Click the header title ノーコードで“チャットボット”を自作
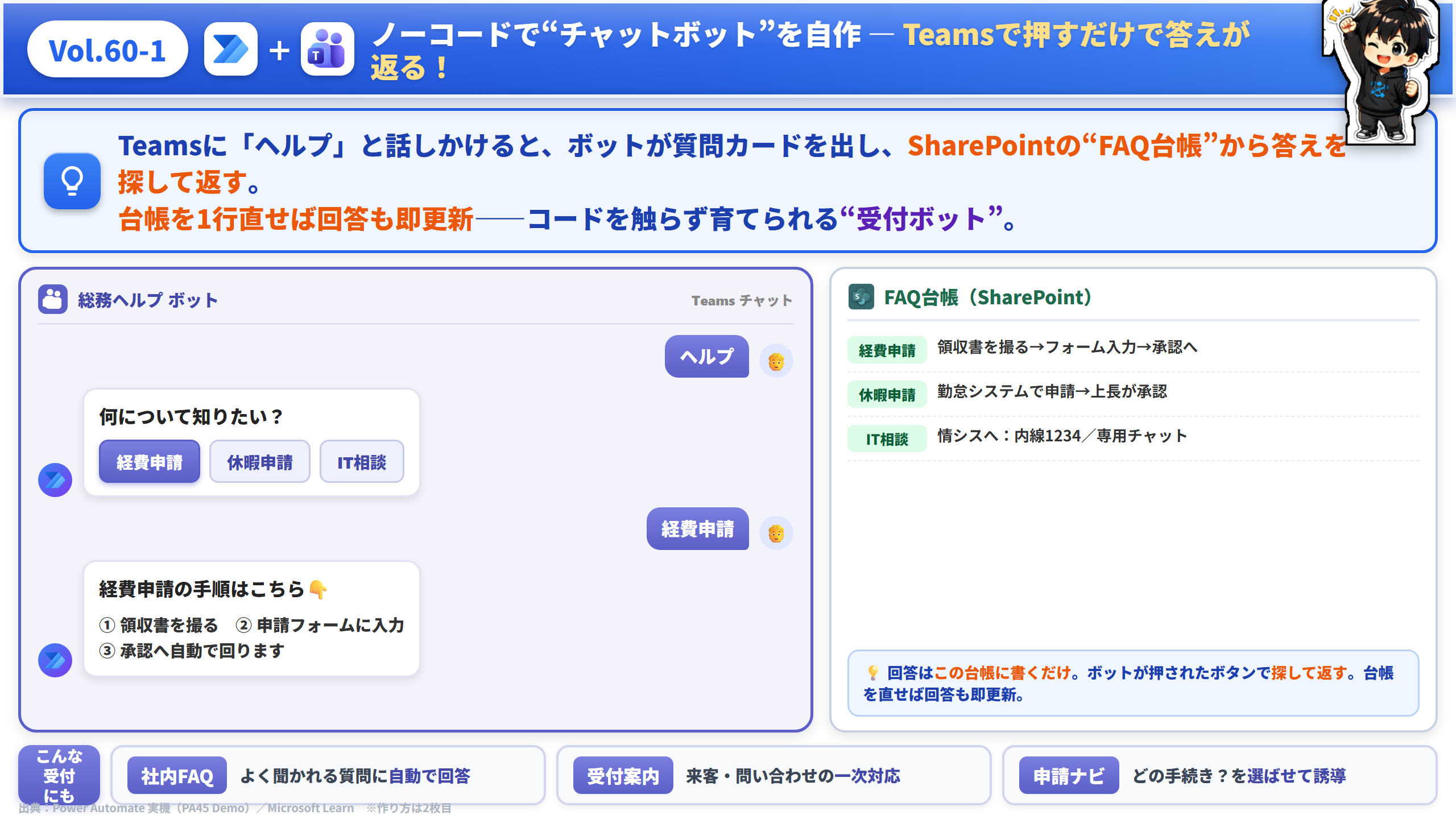 (618, 34)
